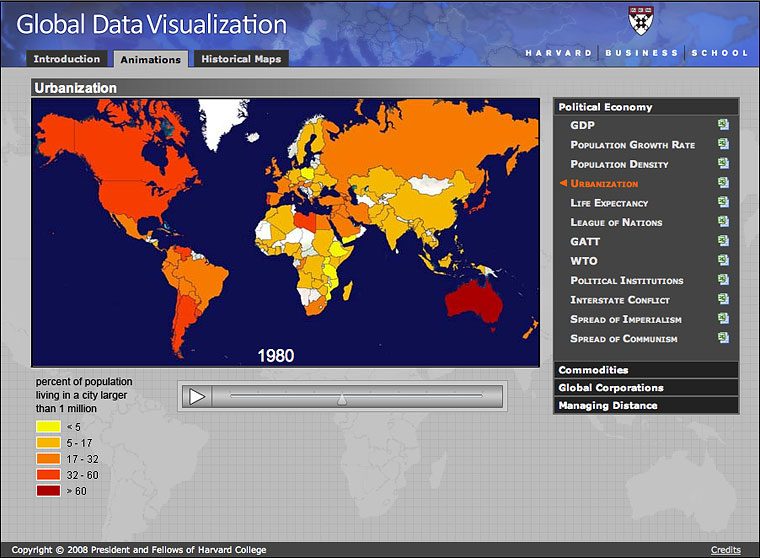Expand the Global Corporations section
760x558 pixels.
(x=645, y=388)
